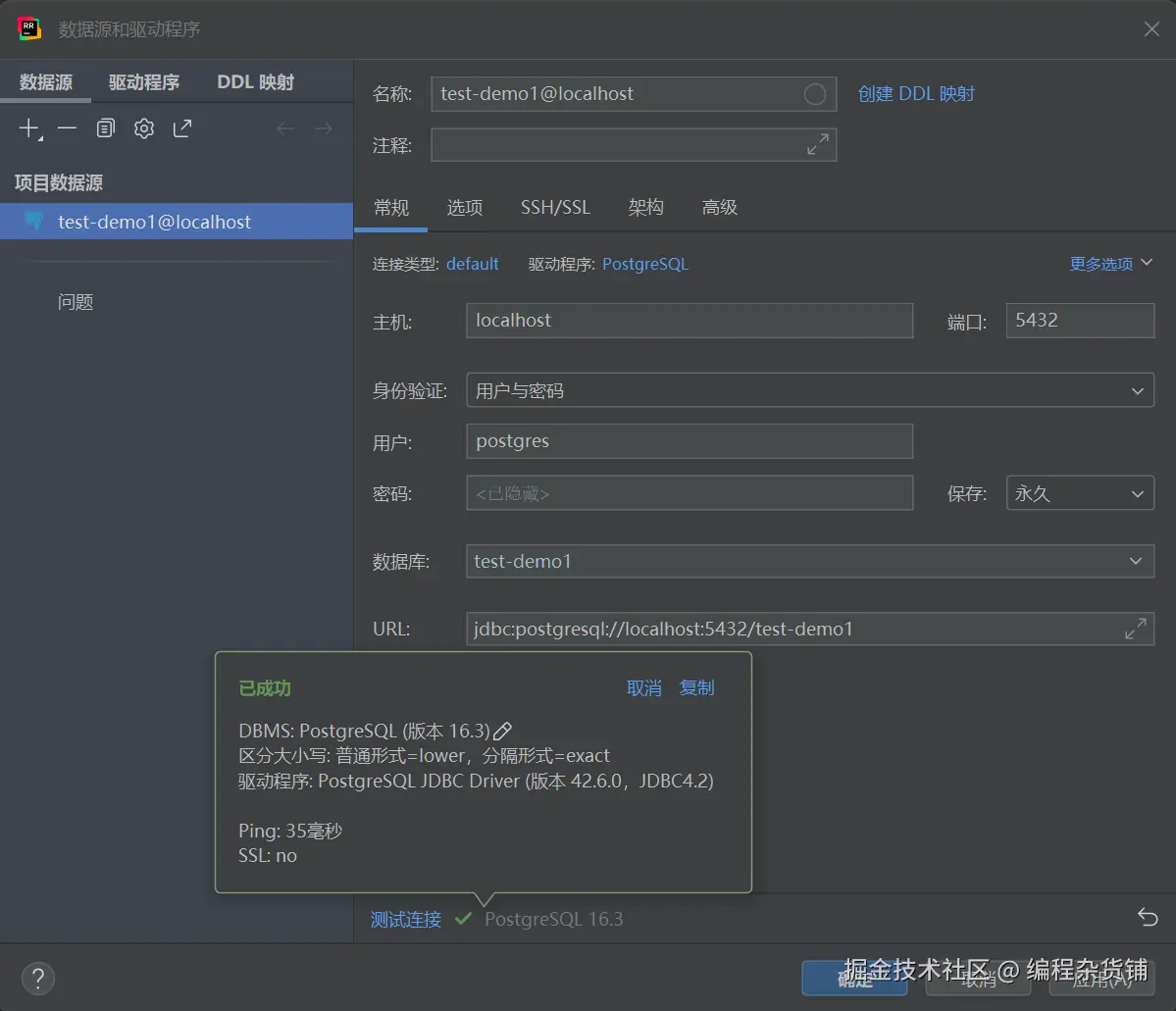This screenshot has width=1176, height=1011.
Task: Open data source settings with the gear icon
Action: [x=144, y=128]
